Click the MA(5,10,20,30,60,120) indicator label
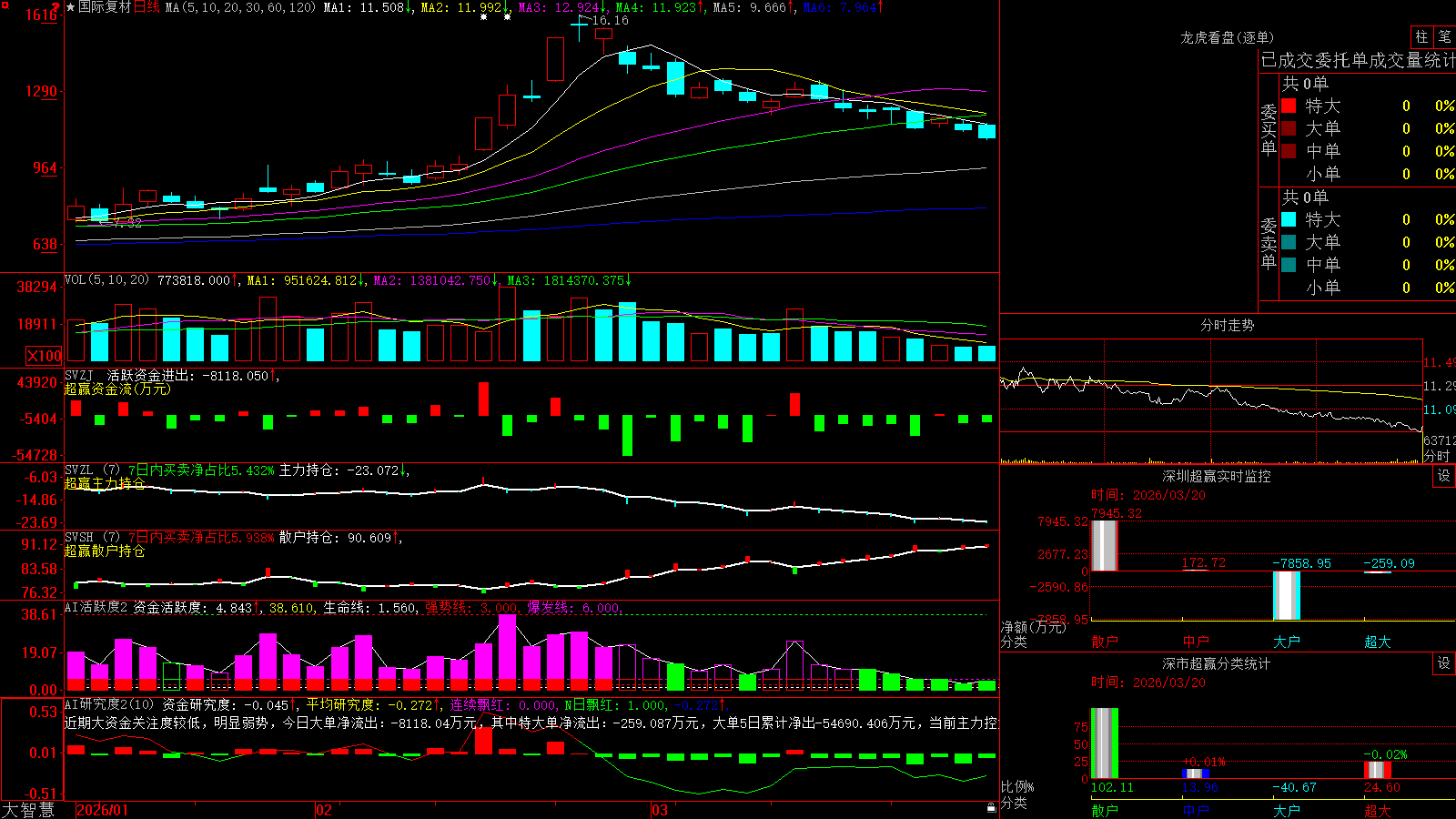The height and width of the screenshot is (819, 1456). point(240,7)
